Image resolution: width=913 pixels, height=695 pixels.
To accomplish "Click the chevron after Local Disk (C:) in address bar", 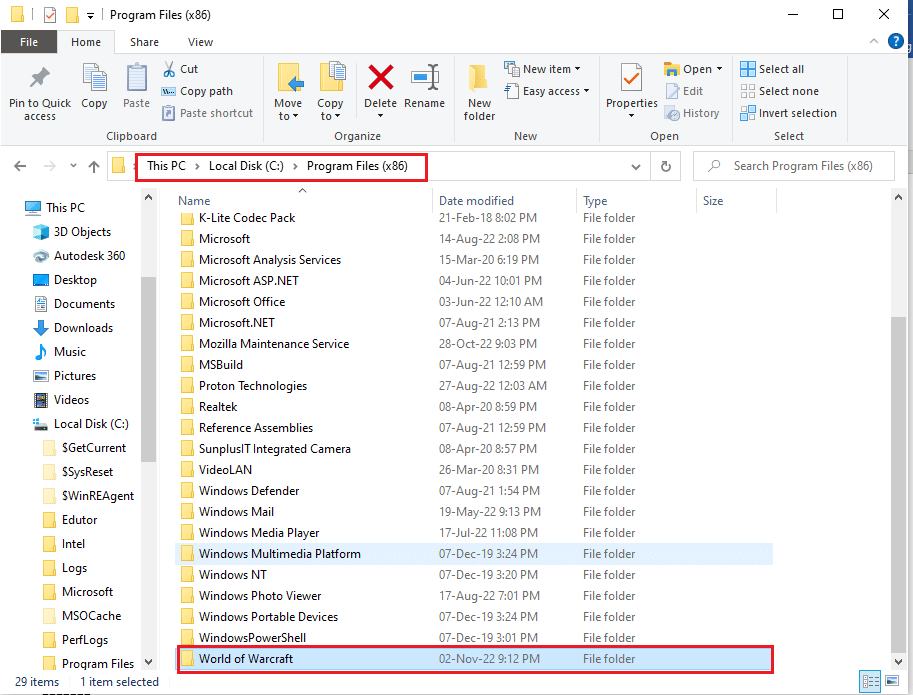I will [295, 166].
